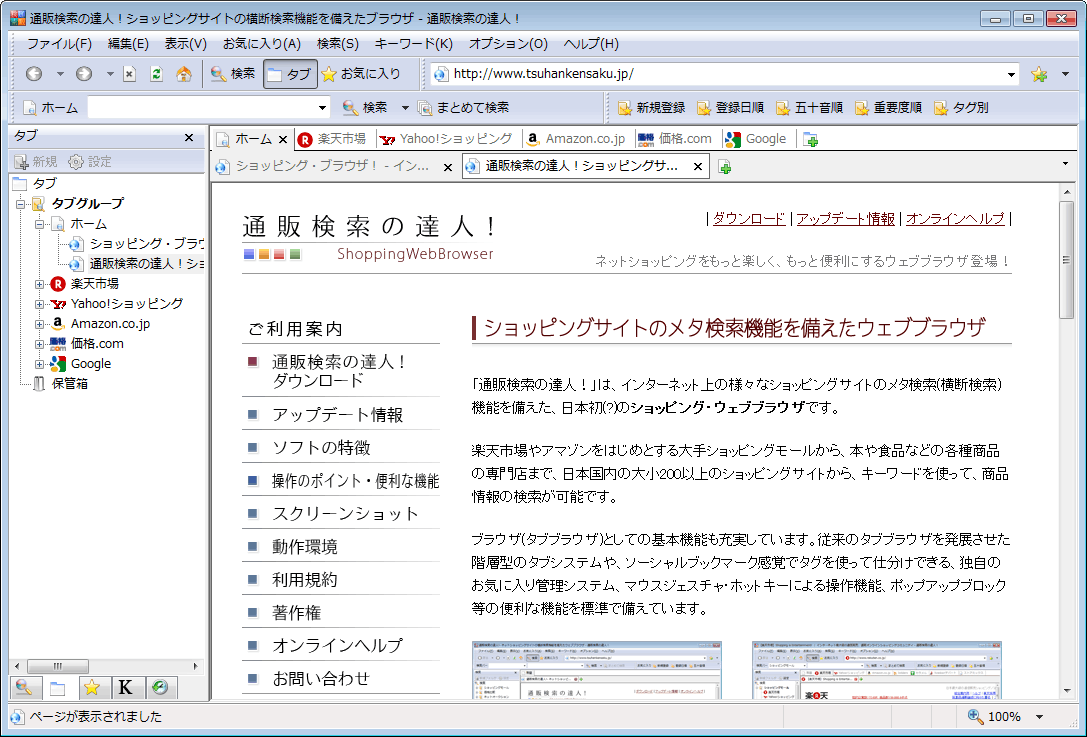The image size is (1087, 737).
Task: Open the search keyword combo box dropdown
Action: 322,108
